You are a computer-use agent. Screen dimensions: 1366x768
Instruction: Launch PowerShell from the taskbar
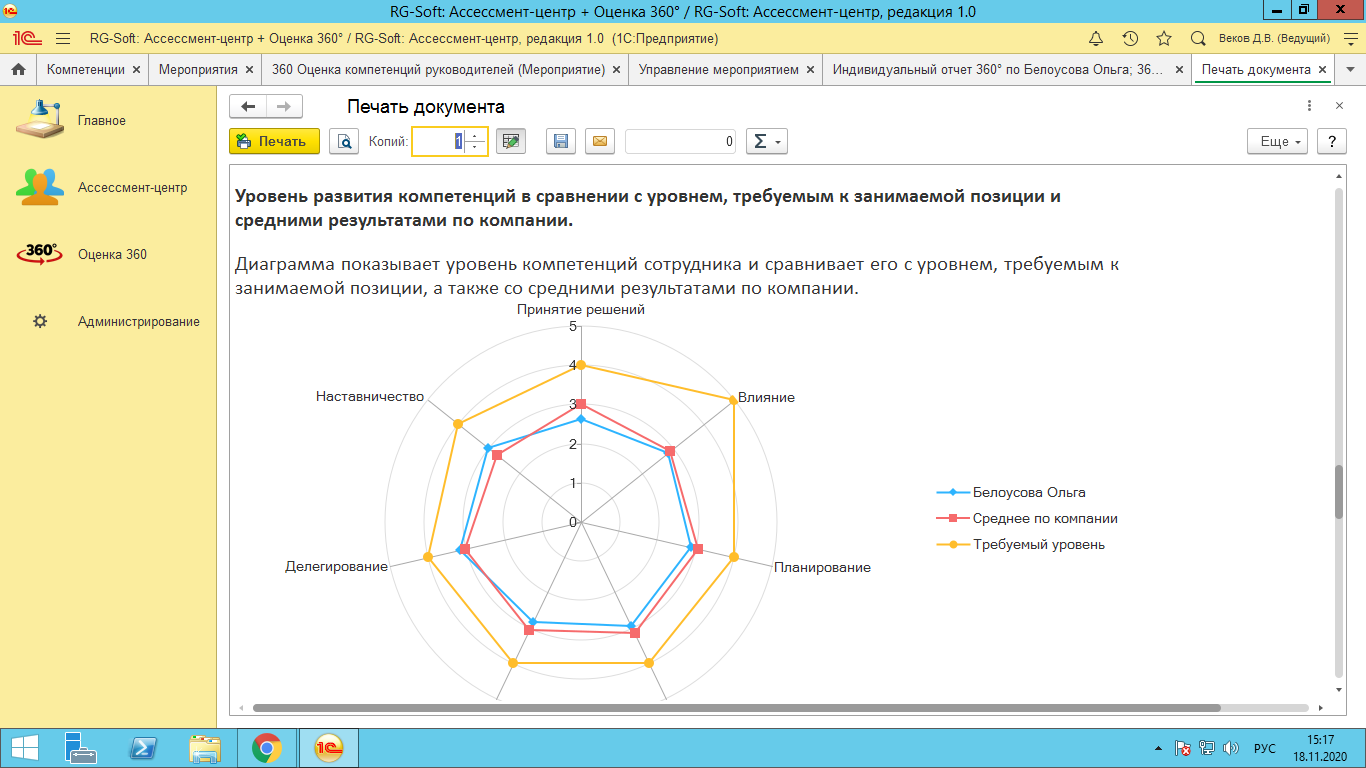[143, 748]
